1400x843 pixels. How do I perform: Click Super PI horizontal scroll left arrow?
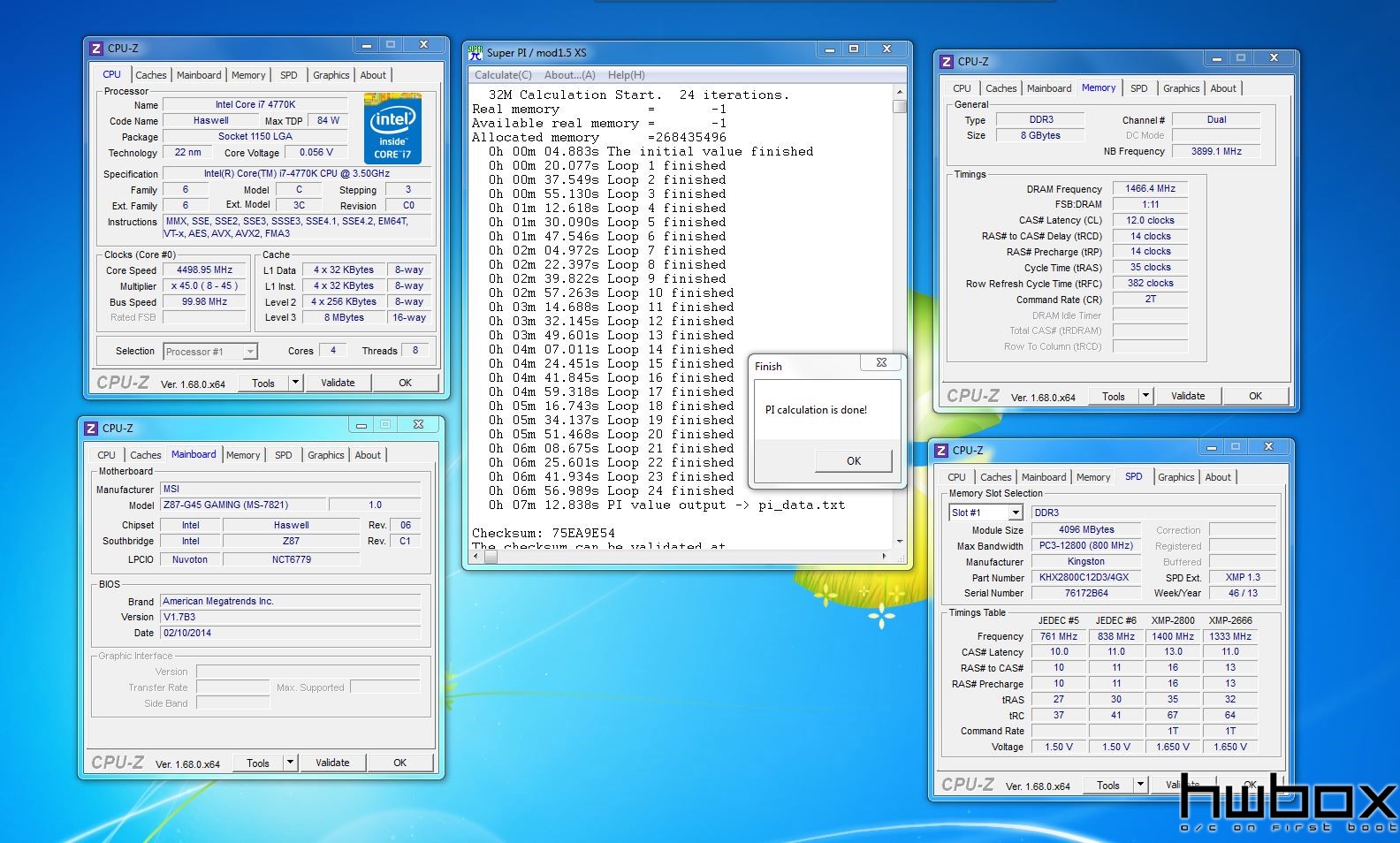[476, 556]
